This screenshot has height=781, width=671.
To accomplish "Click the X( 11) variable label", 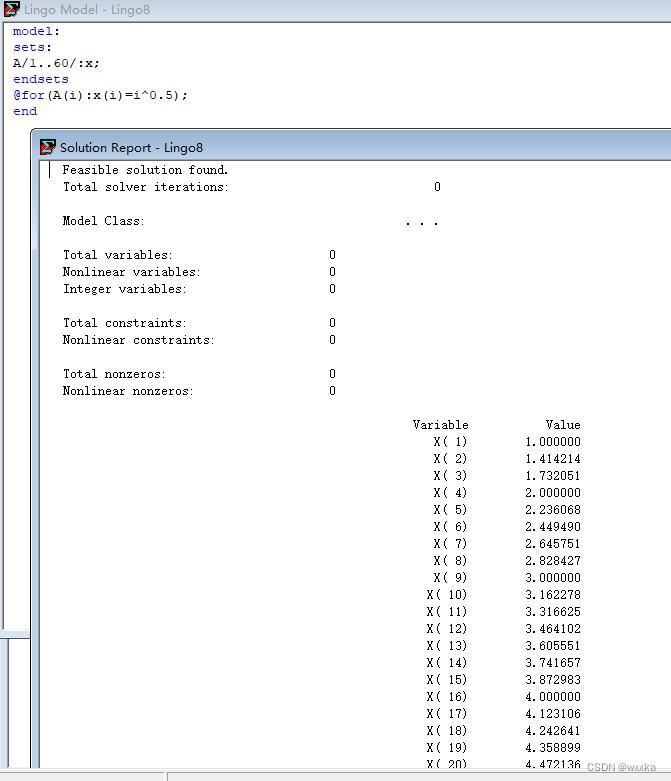I will [446, 612].
